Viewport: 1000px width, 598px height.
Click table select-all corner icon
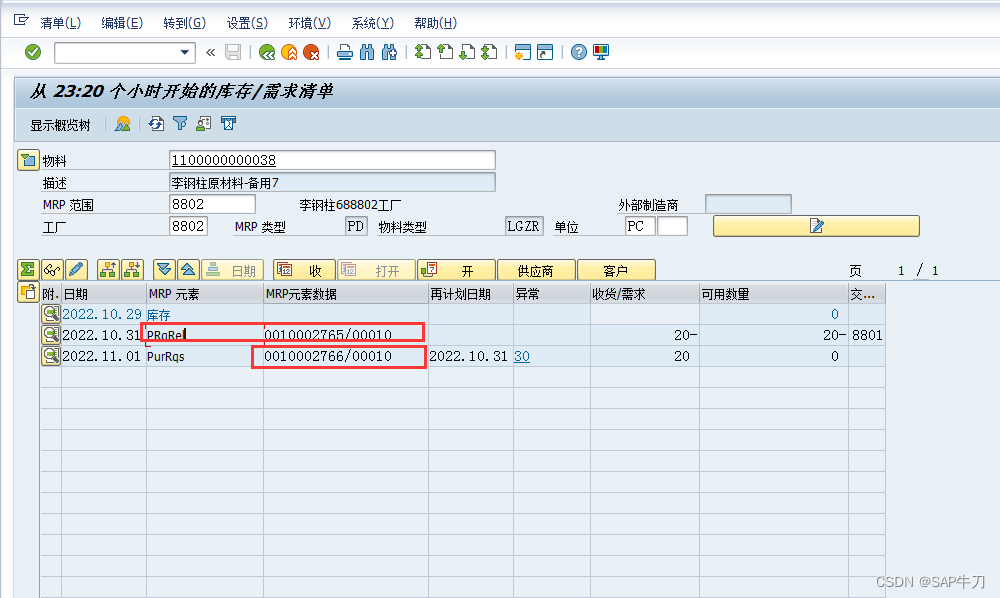[28, 293]
